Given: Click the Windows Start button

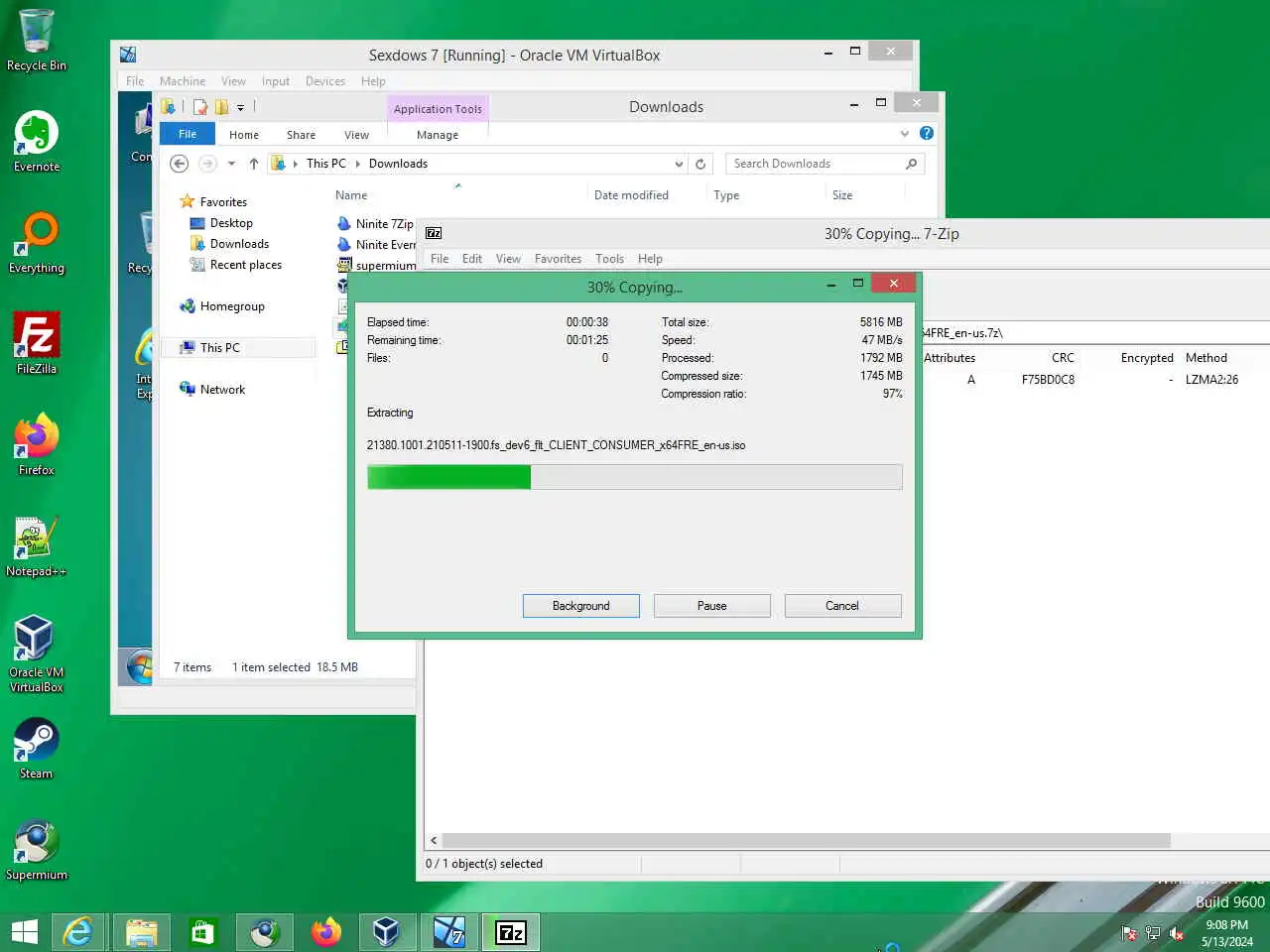Looking at the screenshot, I should pyautogui.click(x=25, y=932).
